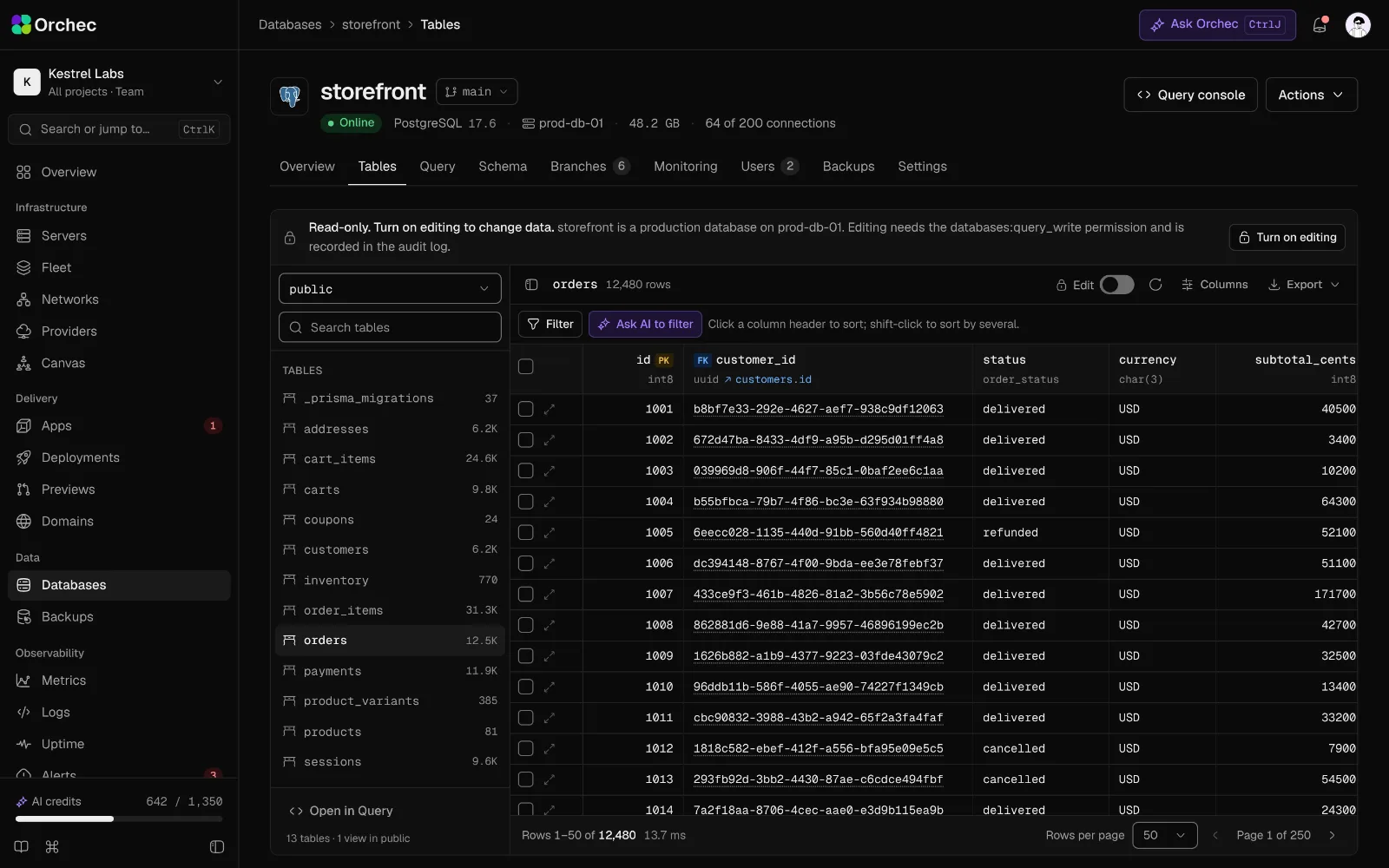Viewport: 1389px width, 868px height.
Task: Select the checkbox for row 1002
Action: (x=526, y=440)
